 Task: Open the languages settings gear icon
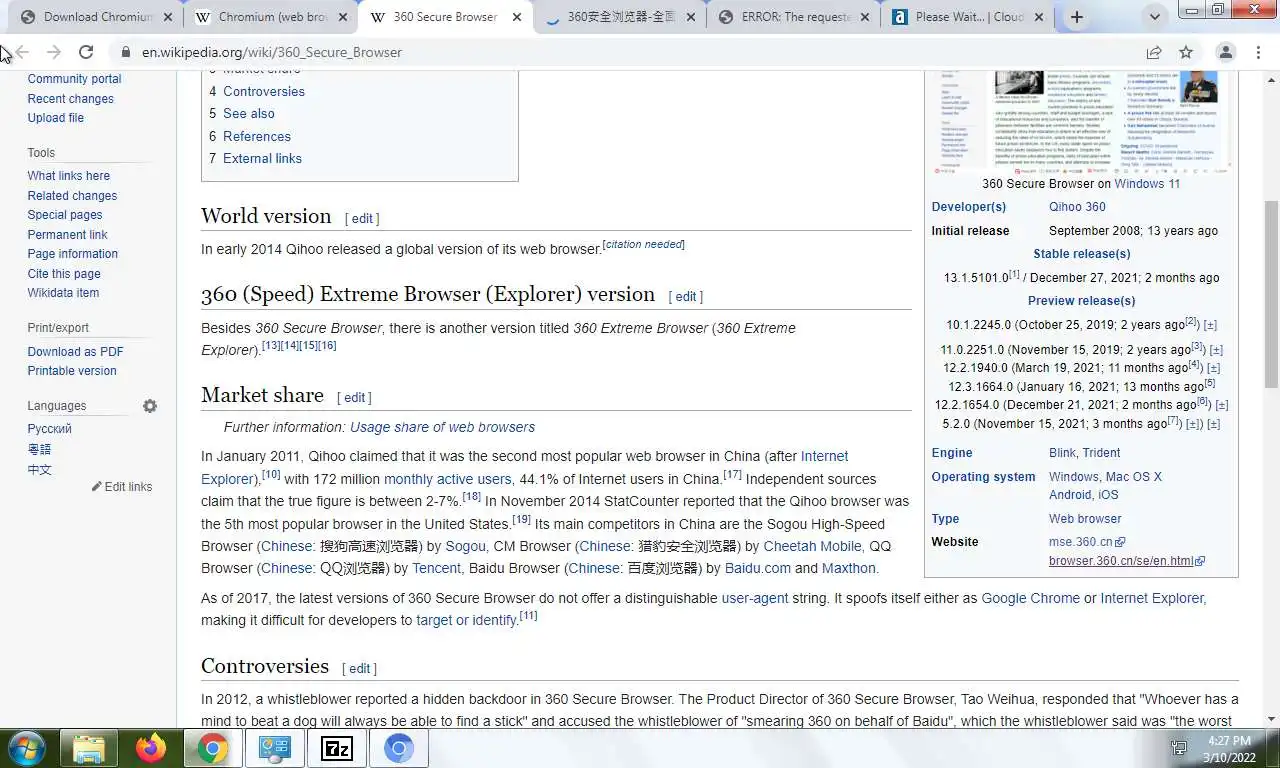(150, 406)
